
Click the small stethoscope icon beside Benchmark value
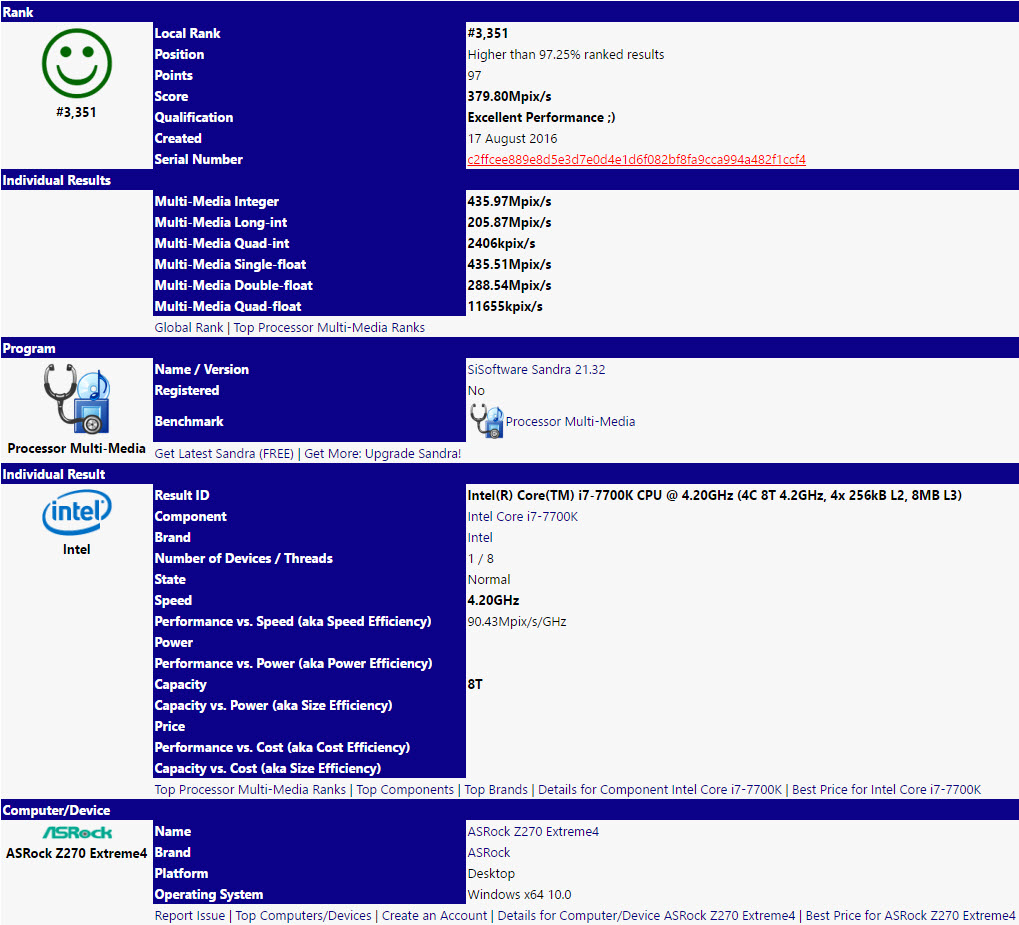point(485,421)
